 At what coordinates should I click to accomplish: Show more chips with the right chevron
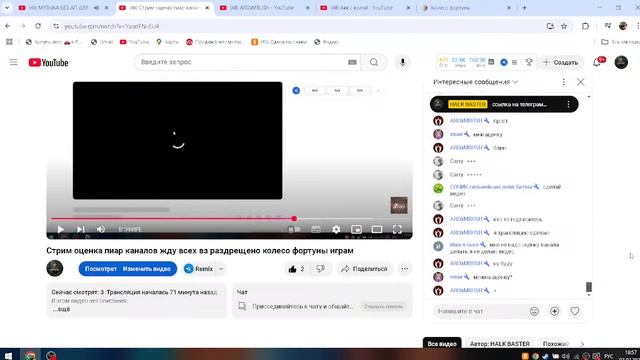click(582, 344)
